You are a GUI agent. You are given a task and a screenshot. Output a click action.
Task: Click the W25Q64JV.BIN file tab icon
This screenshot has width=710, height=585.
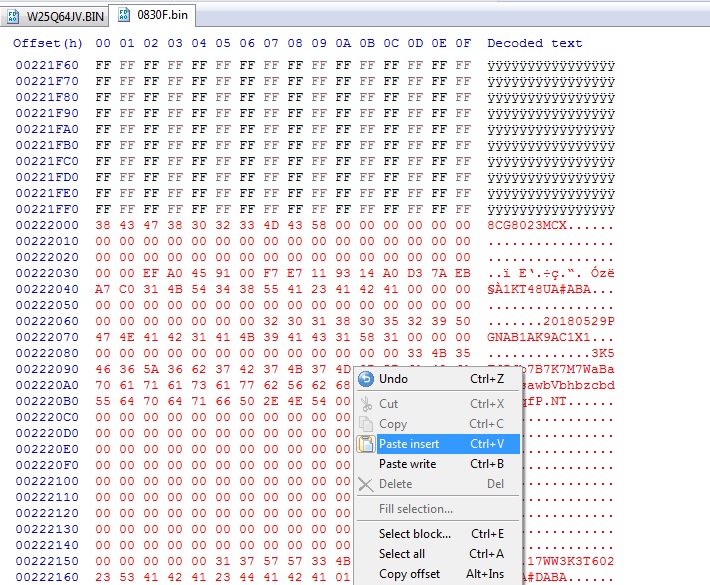coord(13,17)
